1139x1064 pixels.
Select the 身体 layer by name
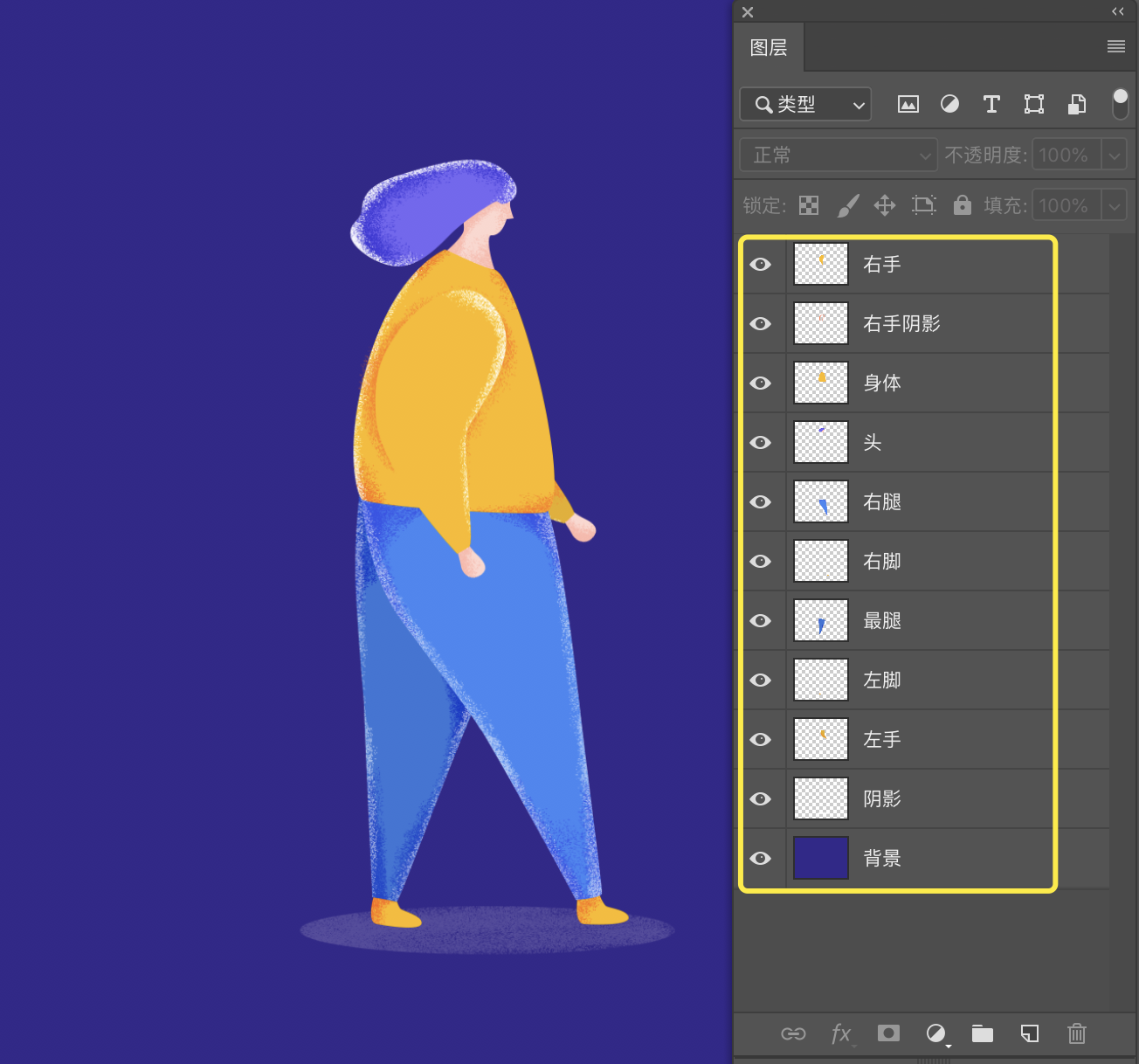point(882,383)
